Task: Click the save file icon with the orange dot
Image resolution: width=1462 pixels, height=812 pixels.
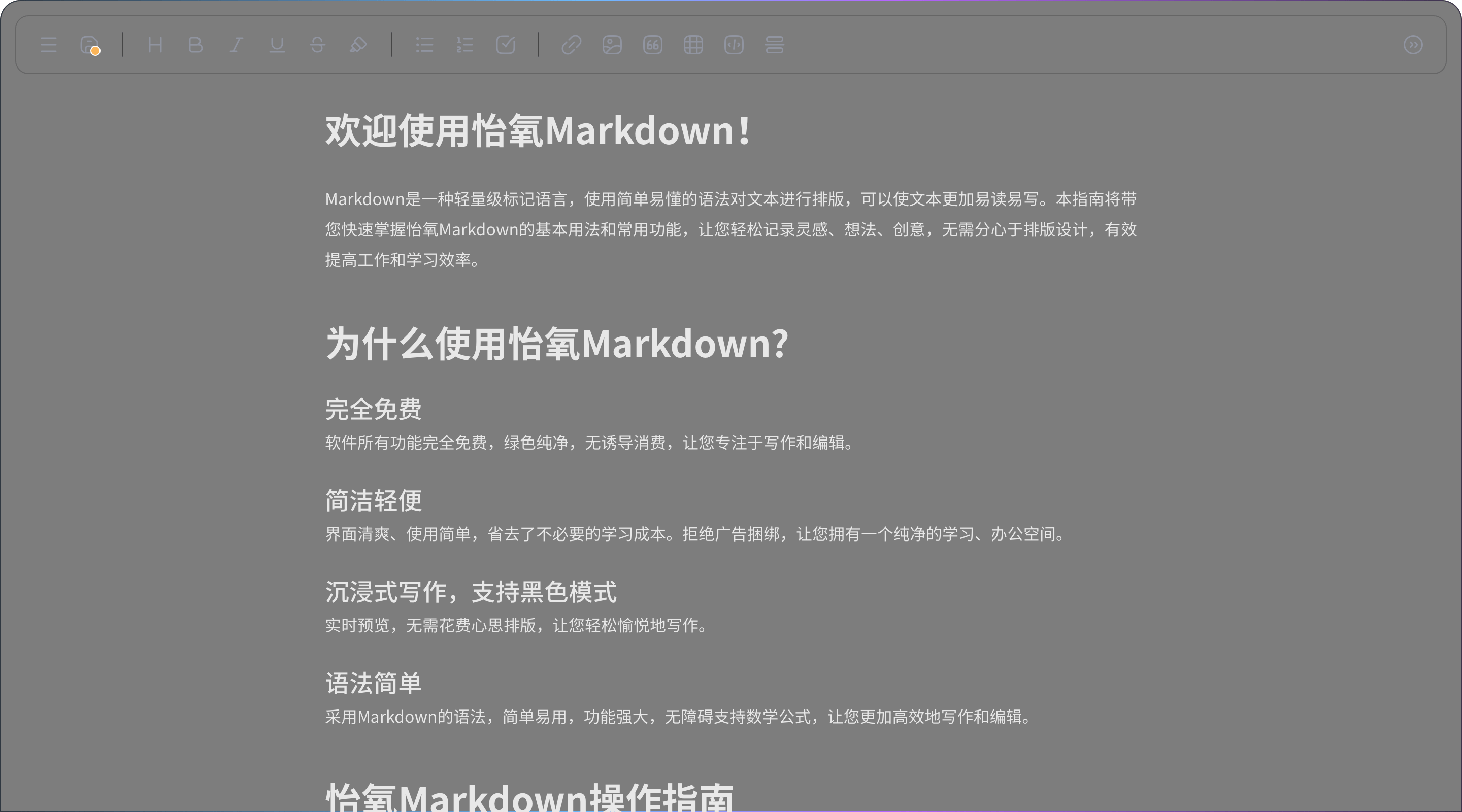Action: (x=90, y=45)
